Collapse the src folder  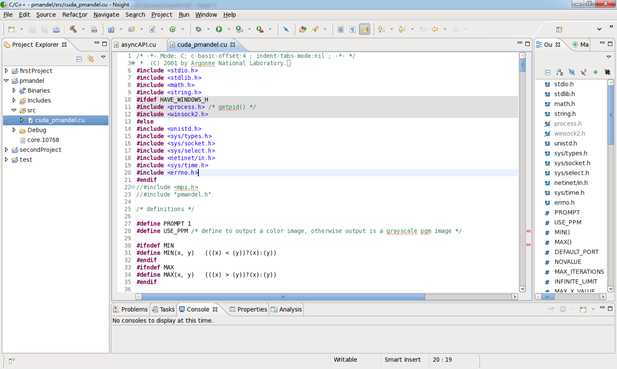[x=14, y=110]
